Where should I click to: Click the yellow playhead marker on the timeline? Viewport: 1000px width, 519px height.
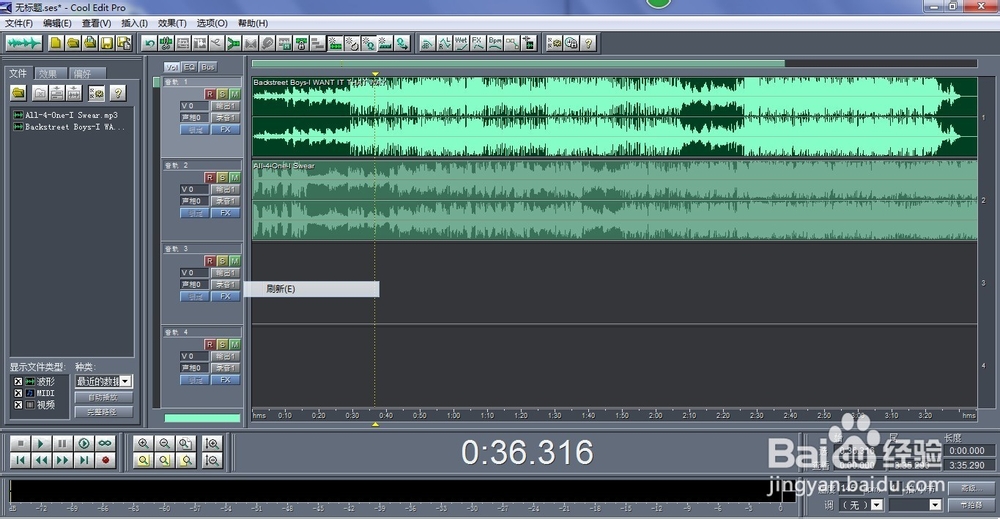coord(375,75)
